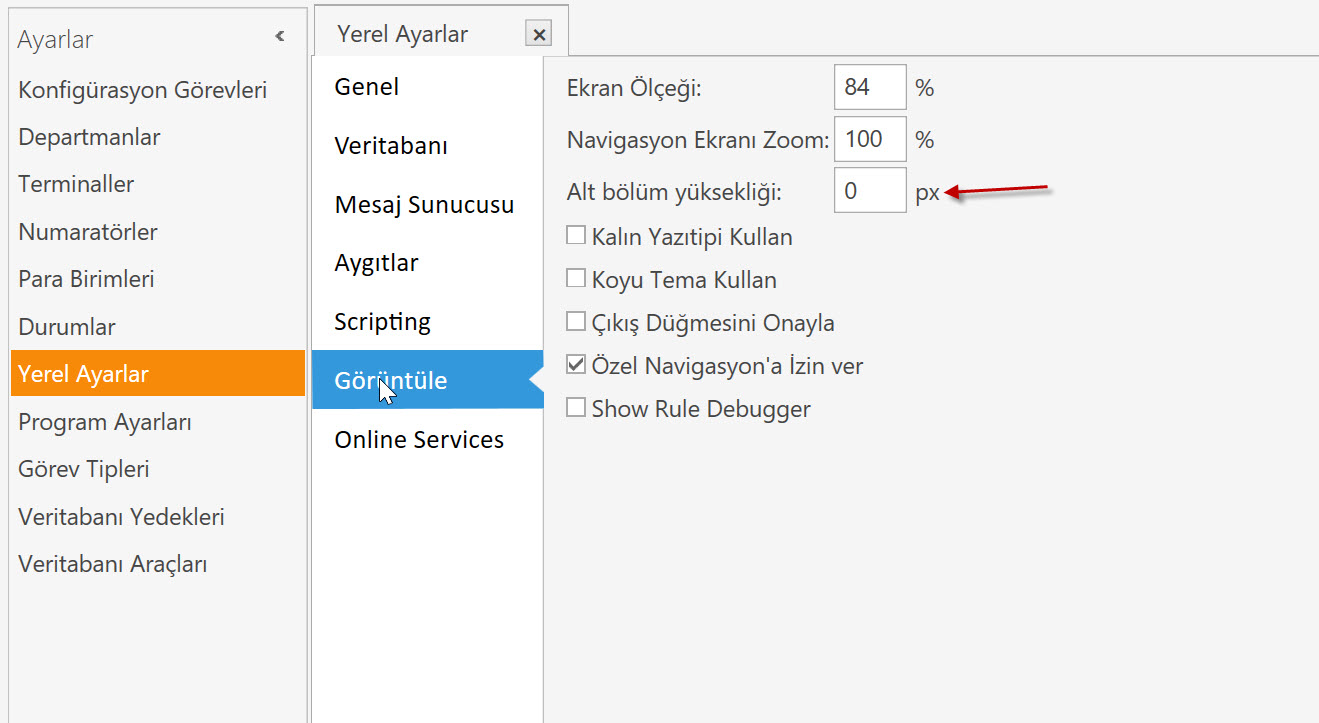
Task: Enable Kalın Yazıtipi Kullan checkbox
Action: coord(576,236)
